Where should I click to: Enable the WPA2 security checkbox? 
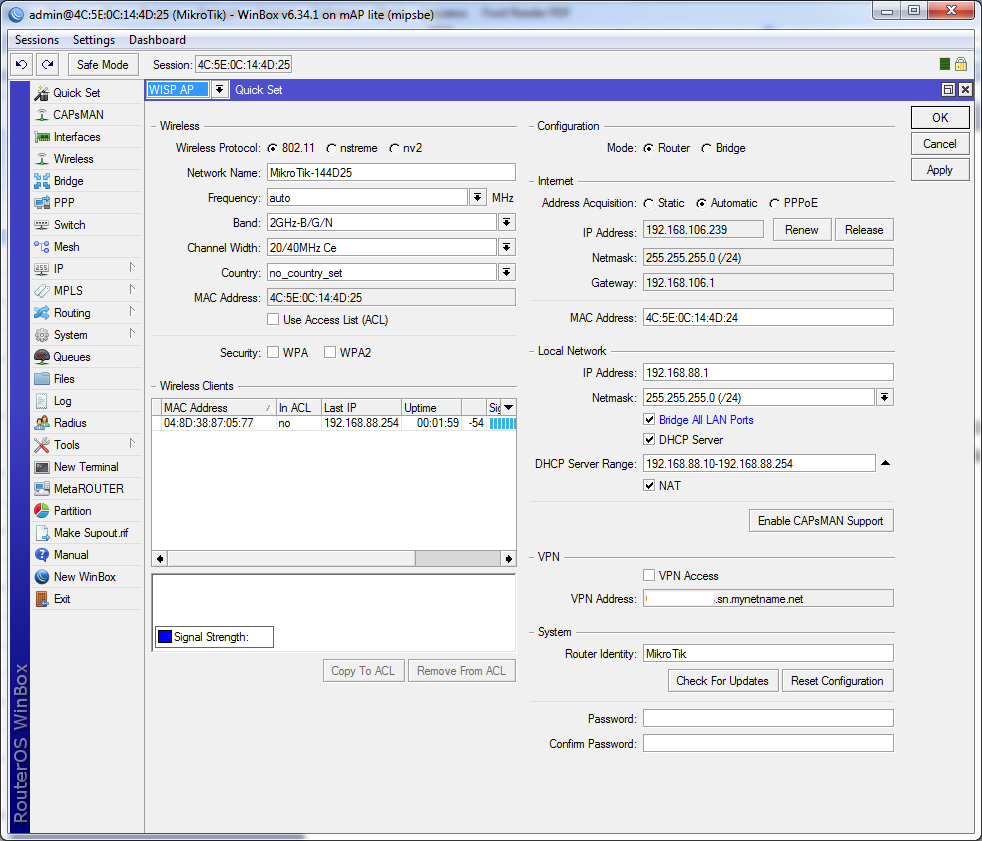(330, 353)
